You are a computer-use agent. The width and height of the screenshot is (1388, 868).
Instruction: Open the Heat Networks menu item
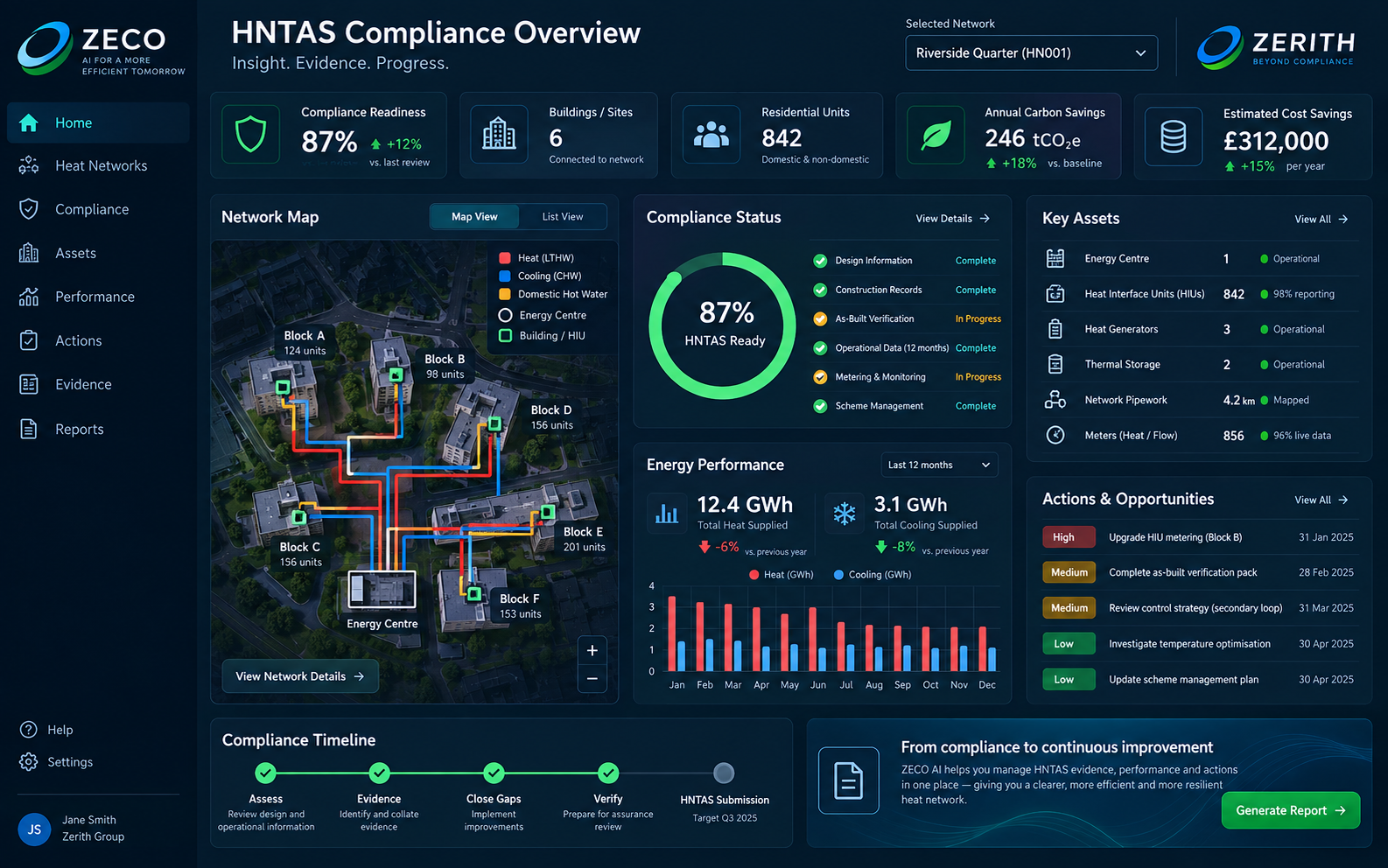tap(98, 165)
